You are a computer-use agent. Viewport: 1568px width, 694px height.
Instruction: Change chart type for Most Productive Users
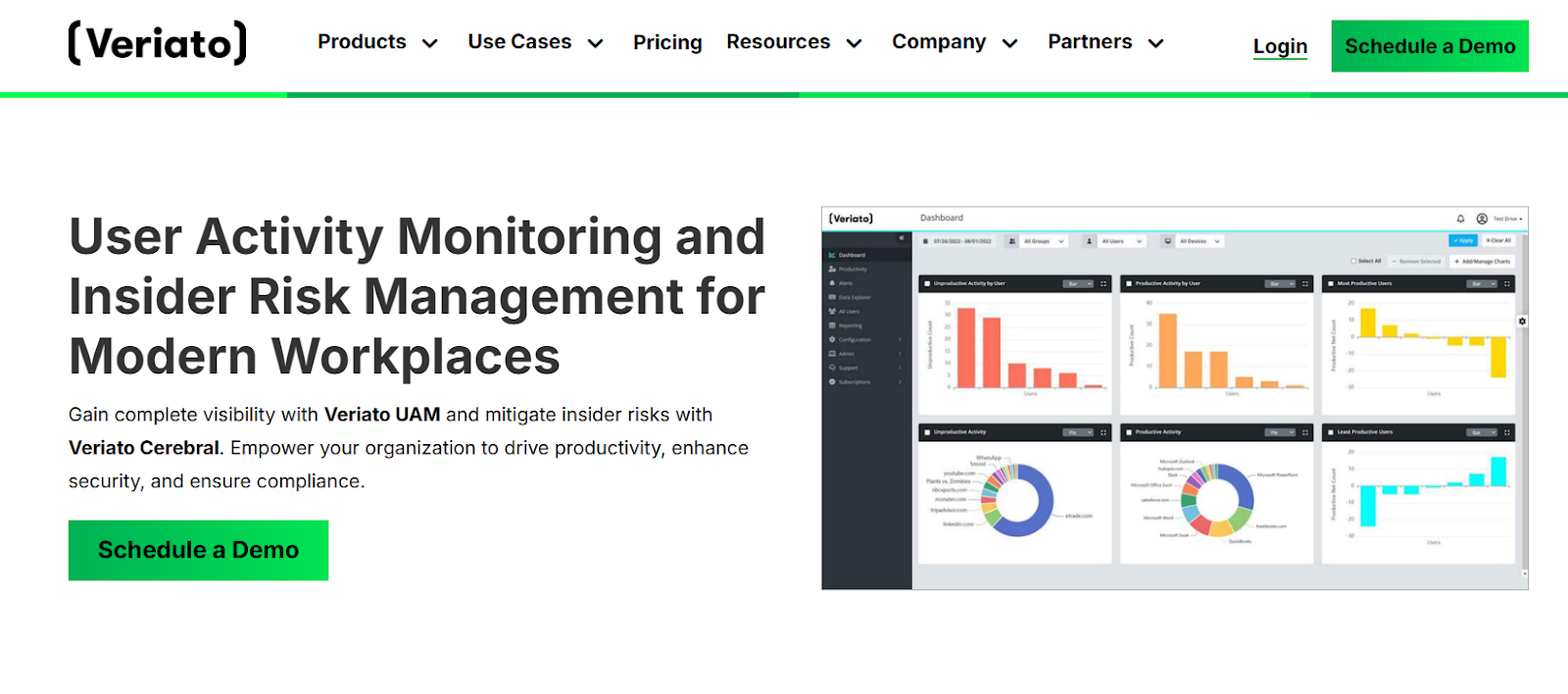[1482, 283]
